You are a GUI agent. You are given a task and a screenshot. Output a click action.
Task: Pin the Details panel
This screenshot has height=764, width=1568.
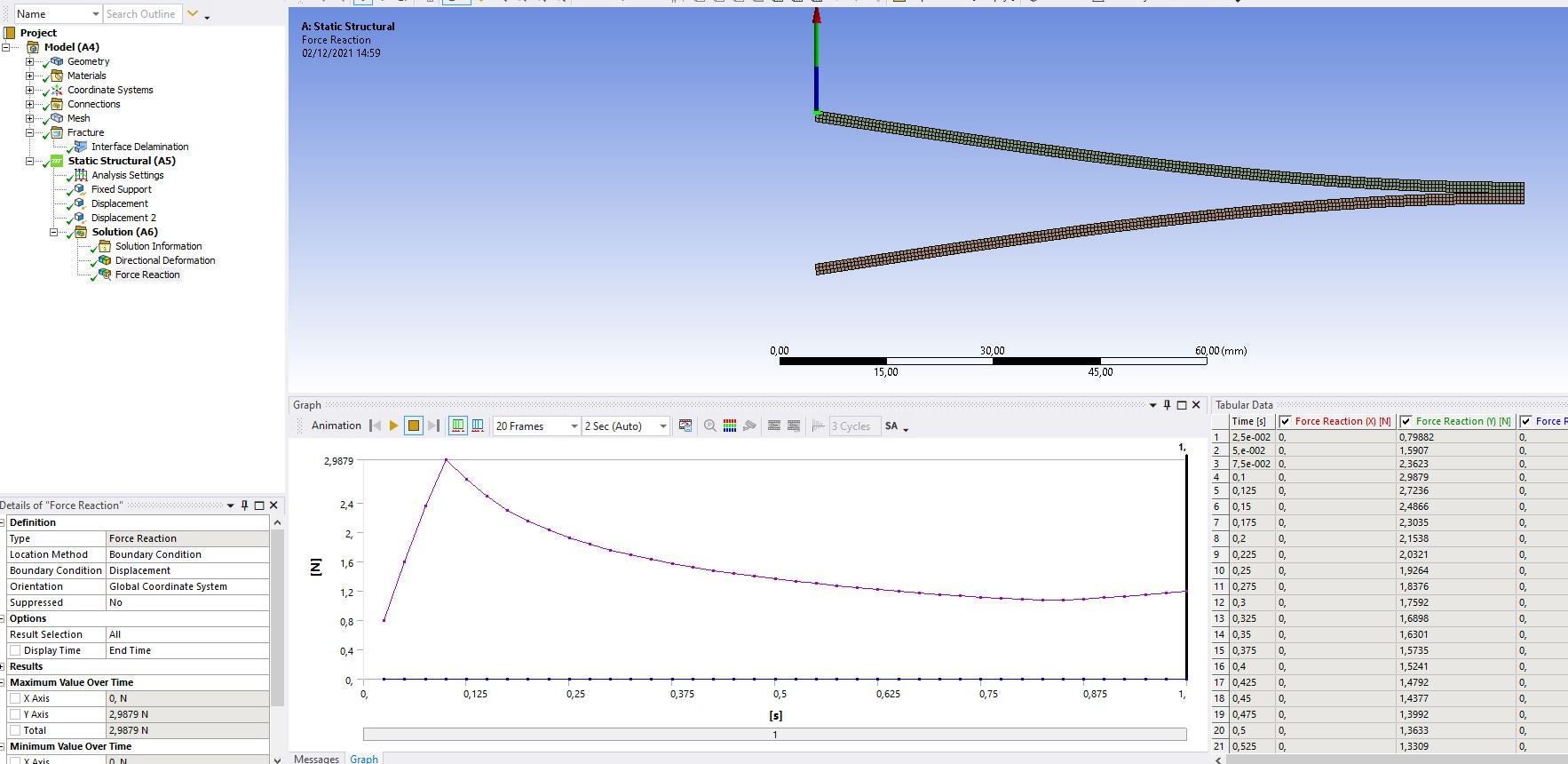tap(245, 505)
